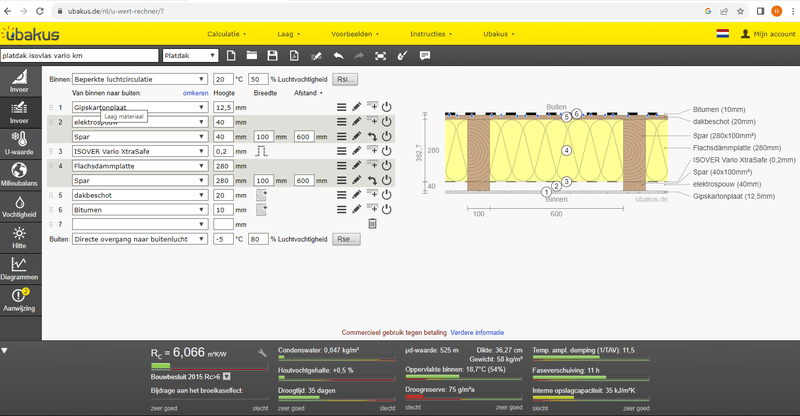Click ventilated-layer icon on dakbeschot row
The width and height of the screenshot is (800, 416).
click(x=261, y=195)
